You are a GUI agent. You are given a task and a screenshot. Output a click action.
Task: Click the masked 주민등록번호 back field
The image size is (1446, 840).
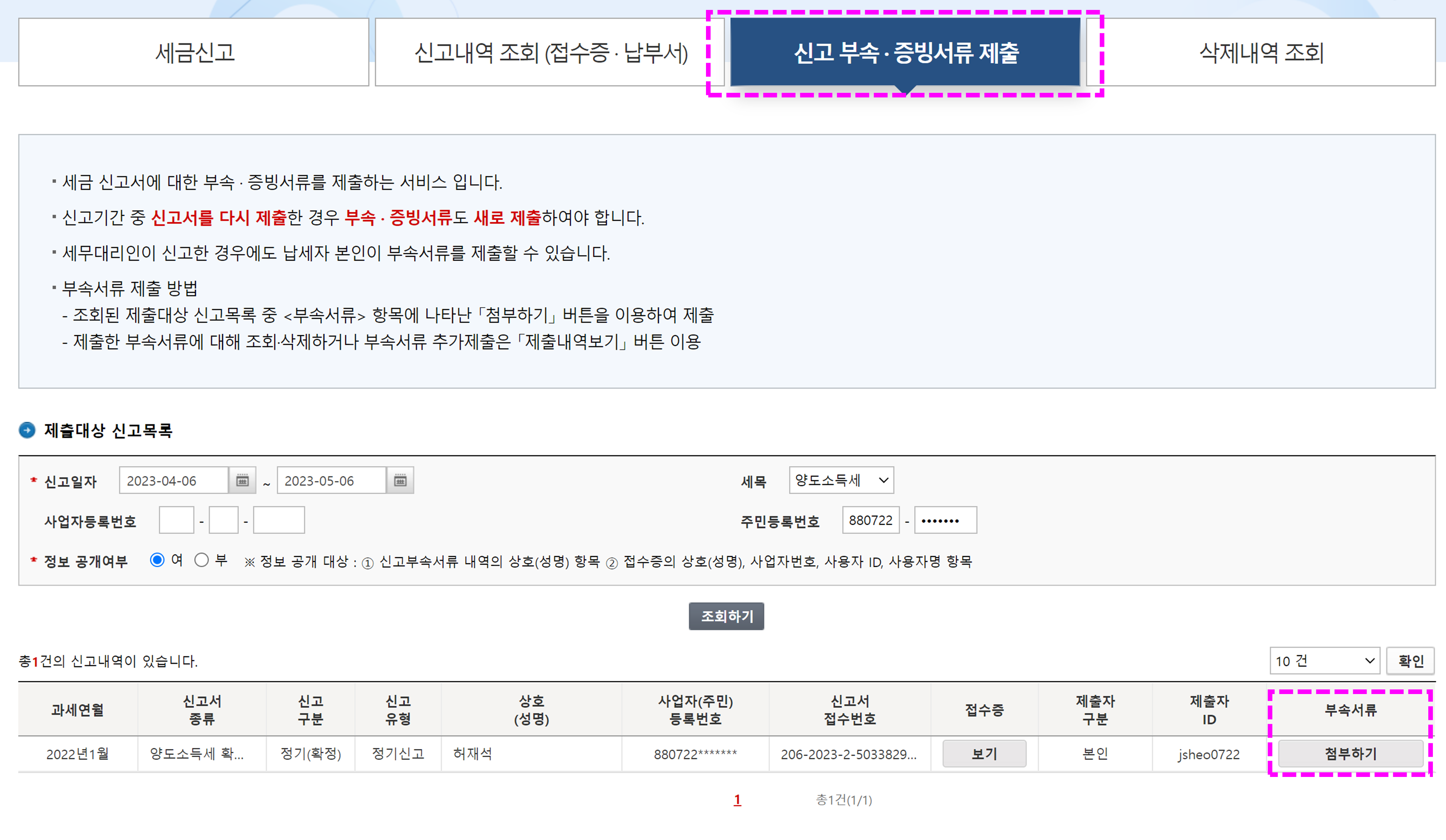[x=945, y=520]
